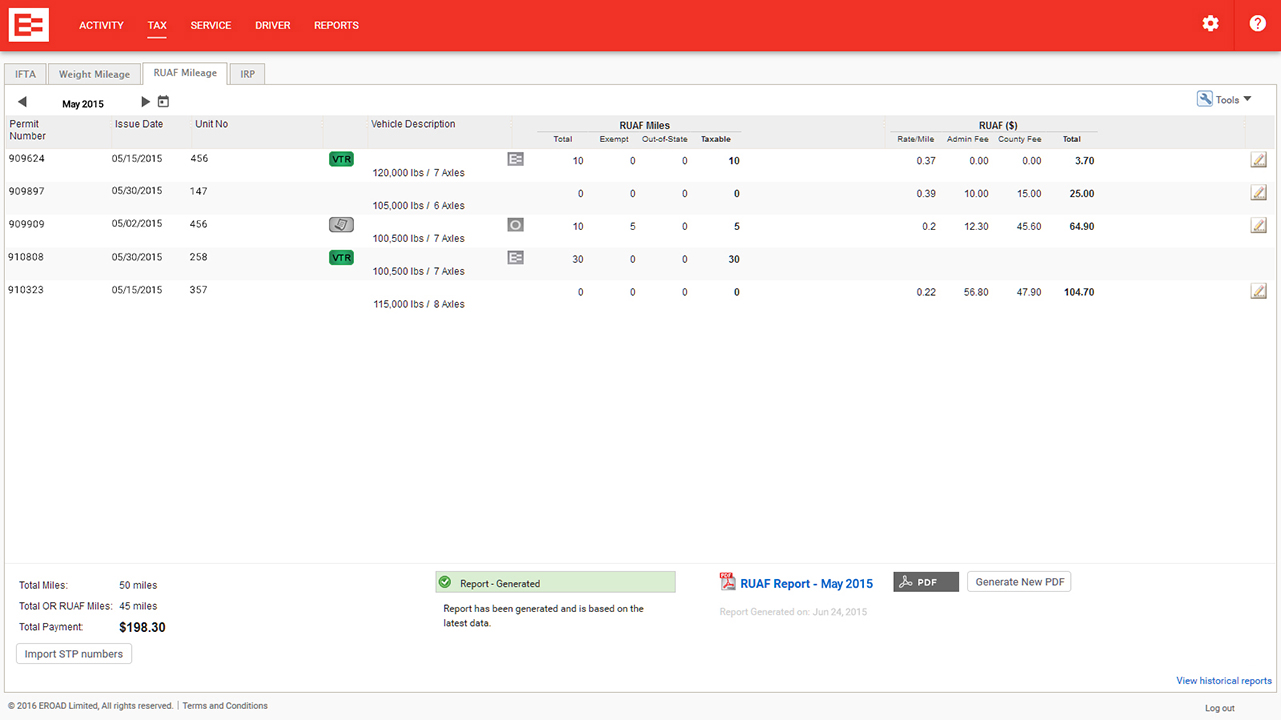Open the calendar date picker icon
The width and height of the screenshot is (1281, 720).
[x=164, y=102]
